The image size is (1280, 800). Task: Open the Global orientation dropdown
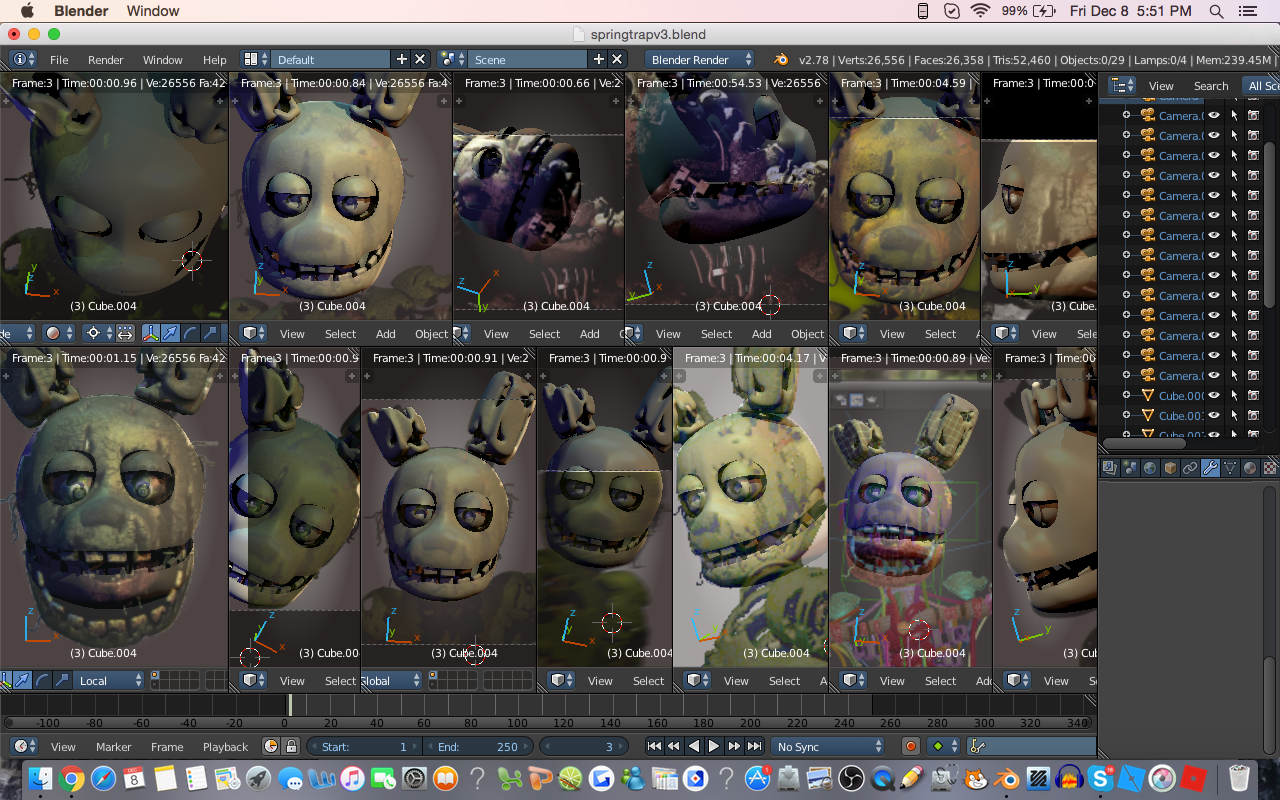(391, 680)
